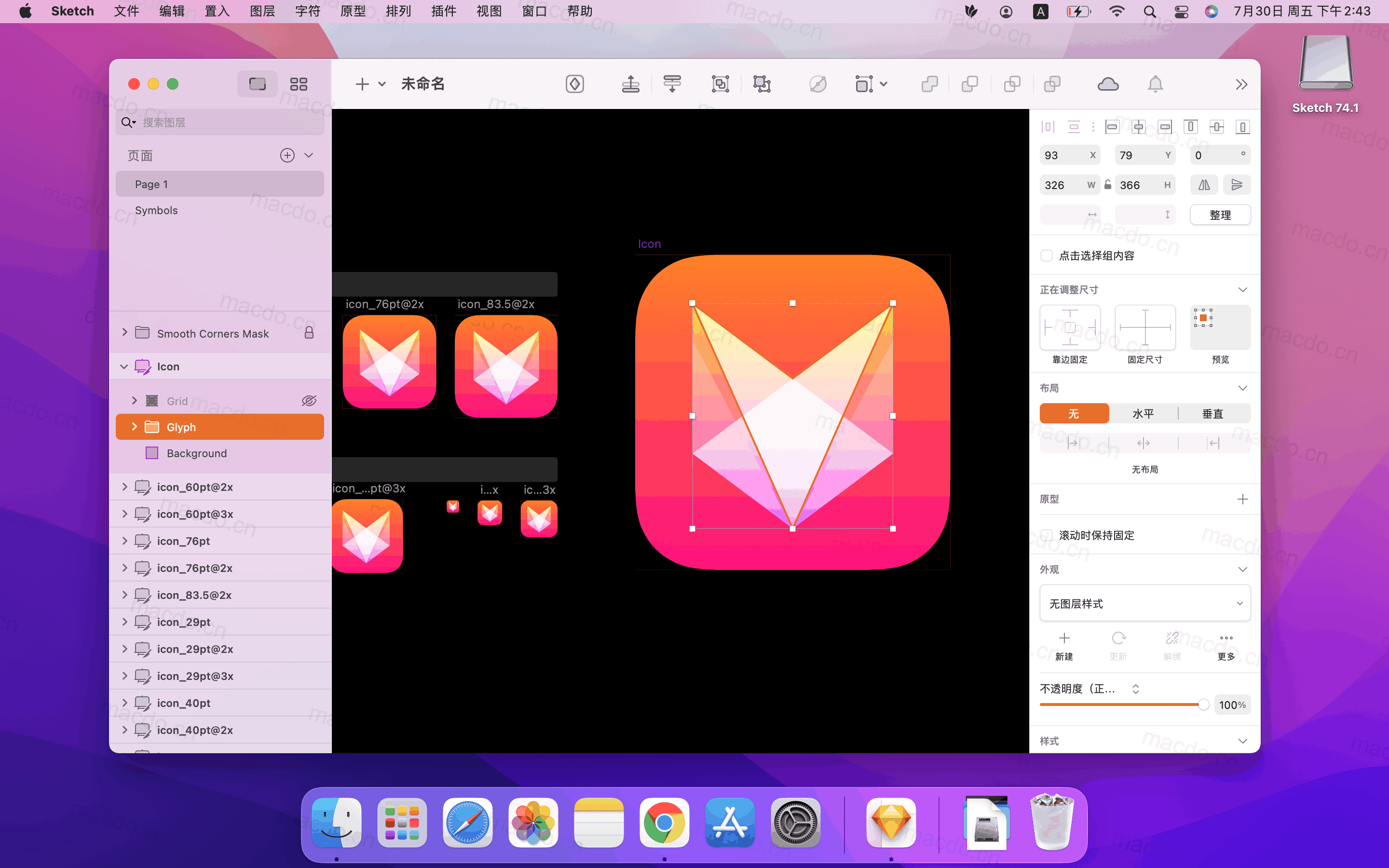
Task: Expand the icon_29pt artboard
Action: (124, 622)
